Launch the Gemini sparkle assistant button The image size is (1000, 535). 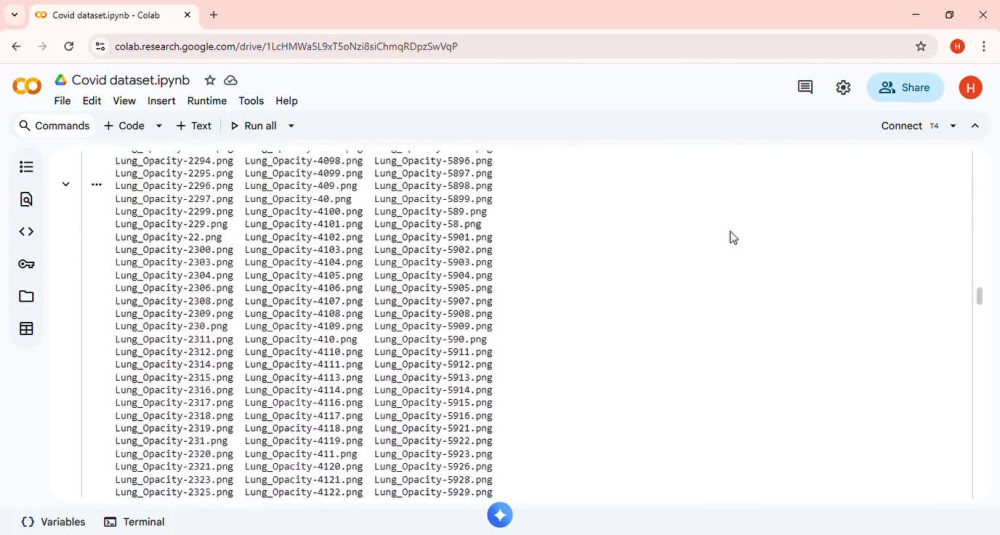(x=500, y=515)
